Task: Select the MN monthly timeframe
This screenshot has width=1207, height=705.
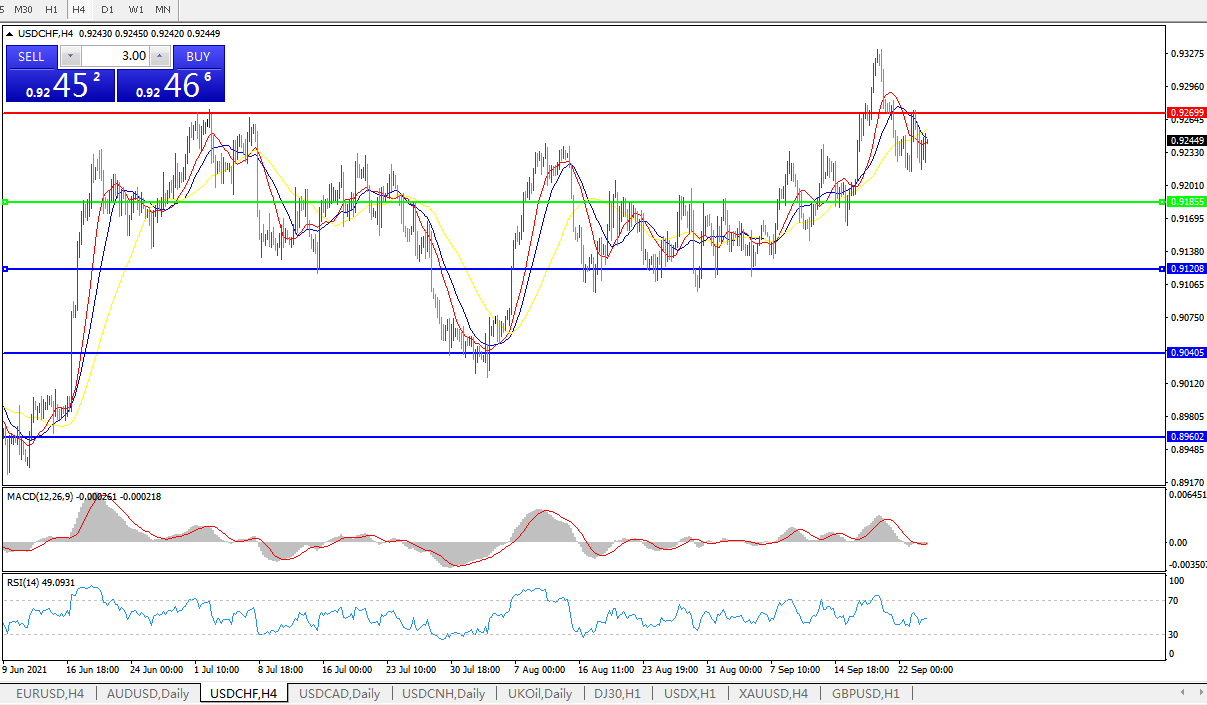Action: tap(162, 9)
